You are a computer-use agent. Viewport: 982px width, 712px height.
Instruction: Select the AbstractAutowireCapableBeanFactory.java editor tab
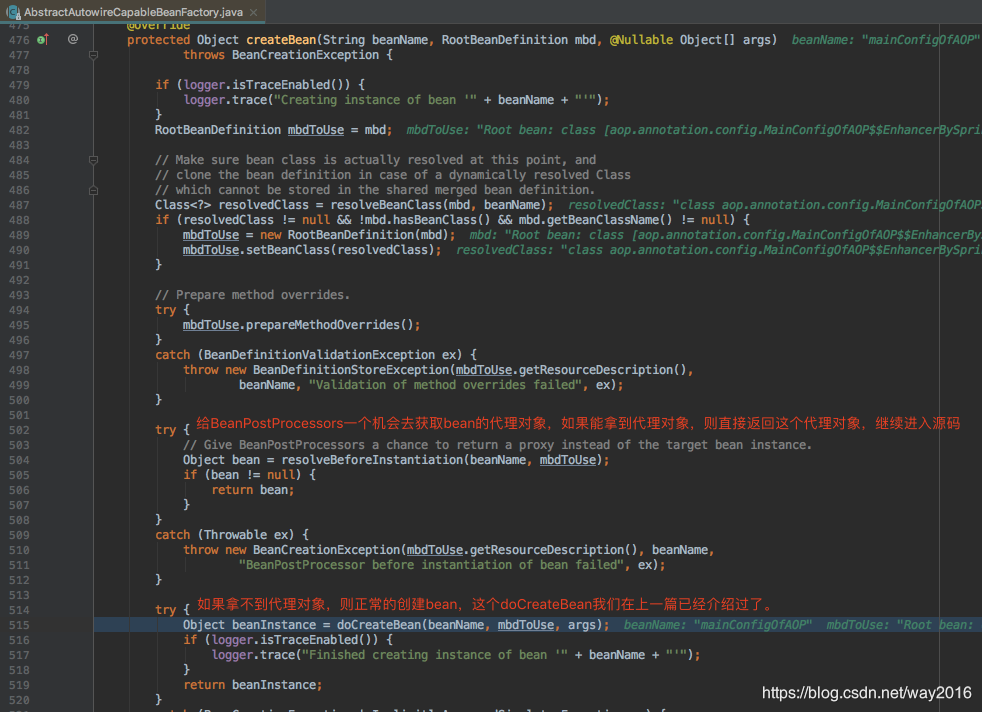click(132, 12)
